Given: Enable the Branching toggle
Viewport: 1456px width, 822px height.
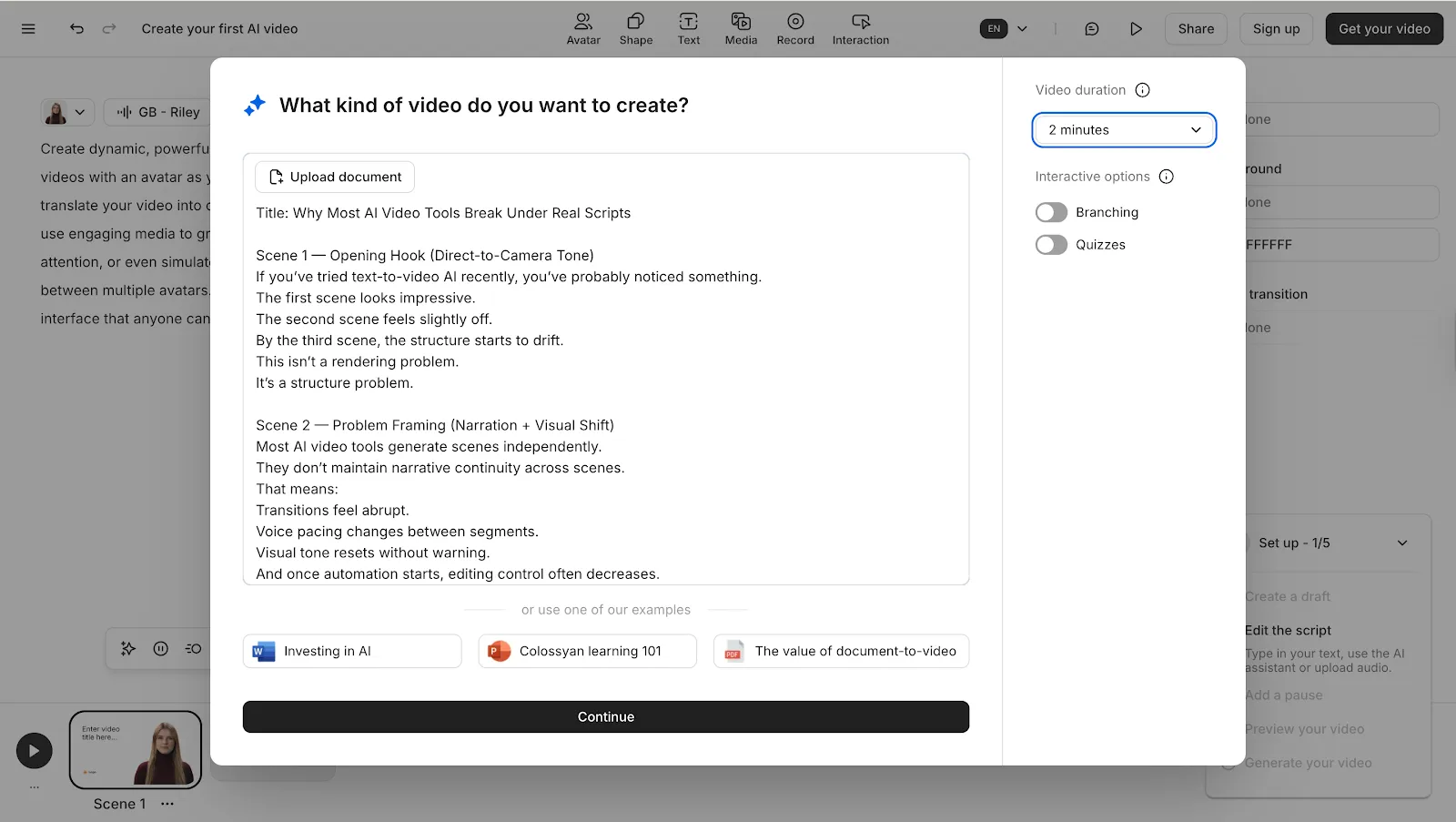Looking at the screenshot, I should [1051, 212].
